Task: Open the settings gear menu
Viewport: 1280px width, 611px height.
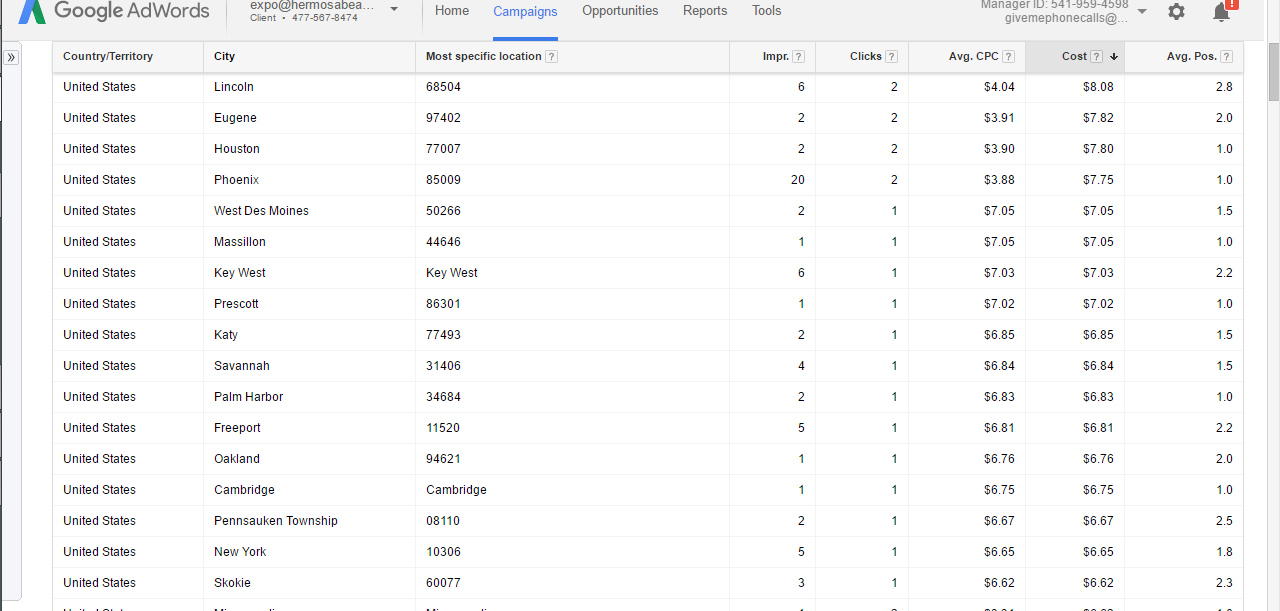Action: (1176, 12)
